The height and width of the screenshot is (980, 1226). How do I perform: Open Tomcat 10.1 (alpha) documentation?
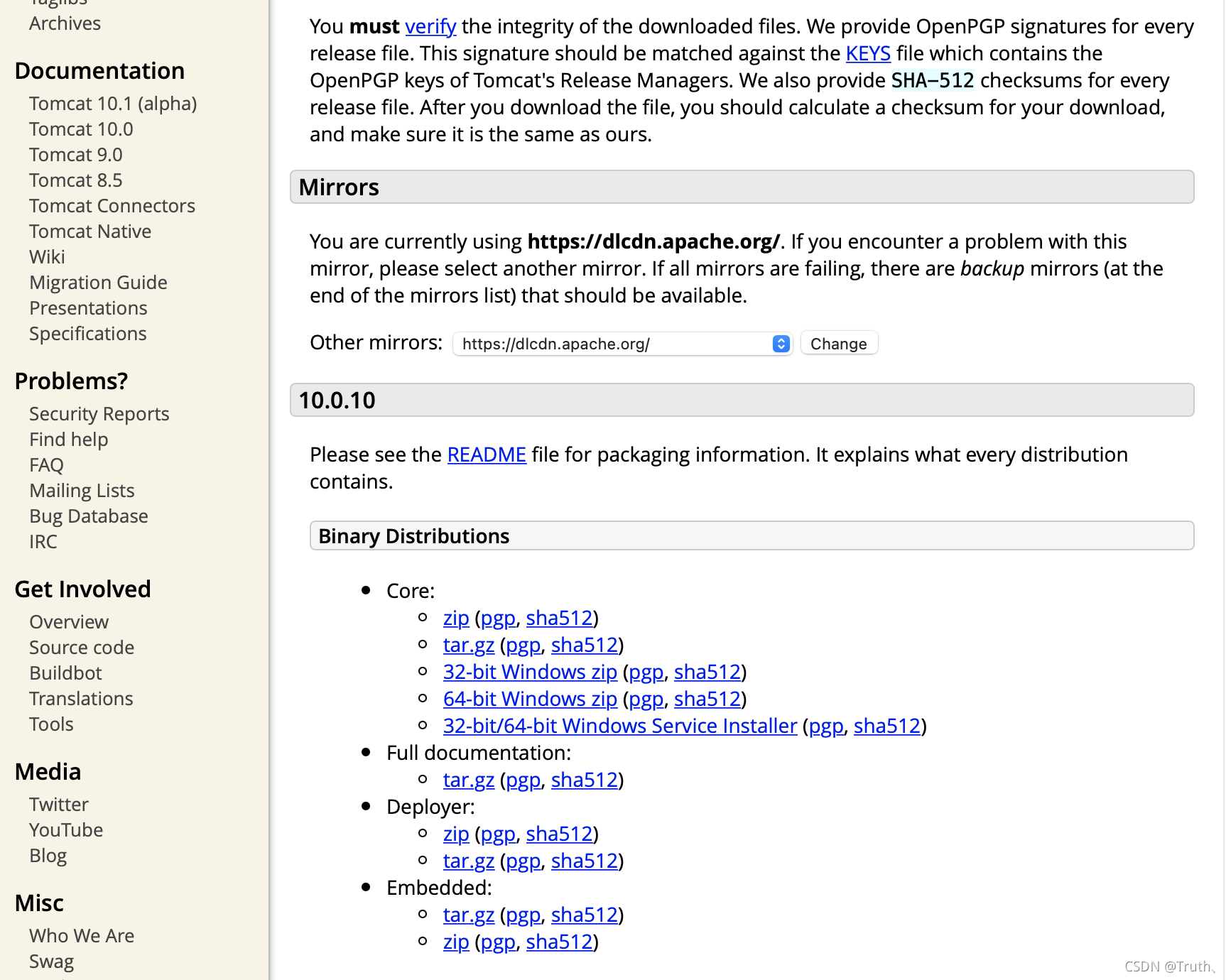click(113, 104)
